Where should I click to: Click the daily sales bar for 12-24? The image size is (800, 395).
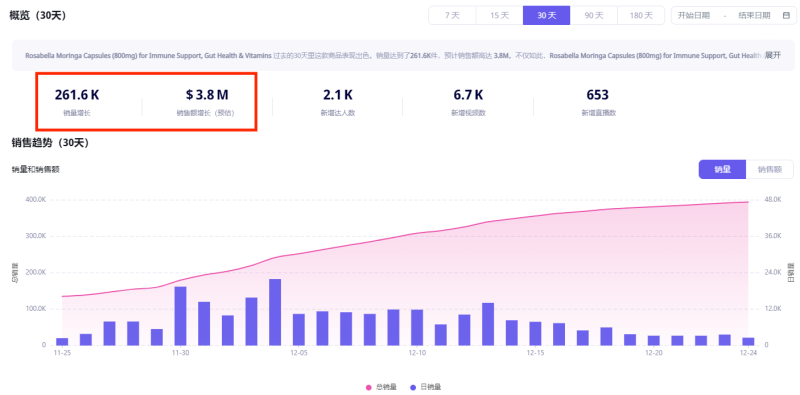coord(748,341)
